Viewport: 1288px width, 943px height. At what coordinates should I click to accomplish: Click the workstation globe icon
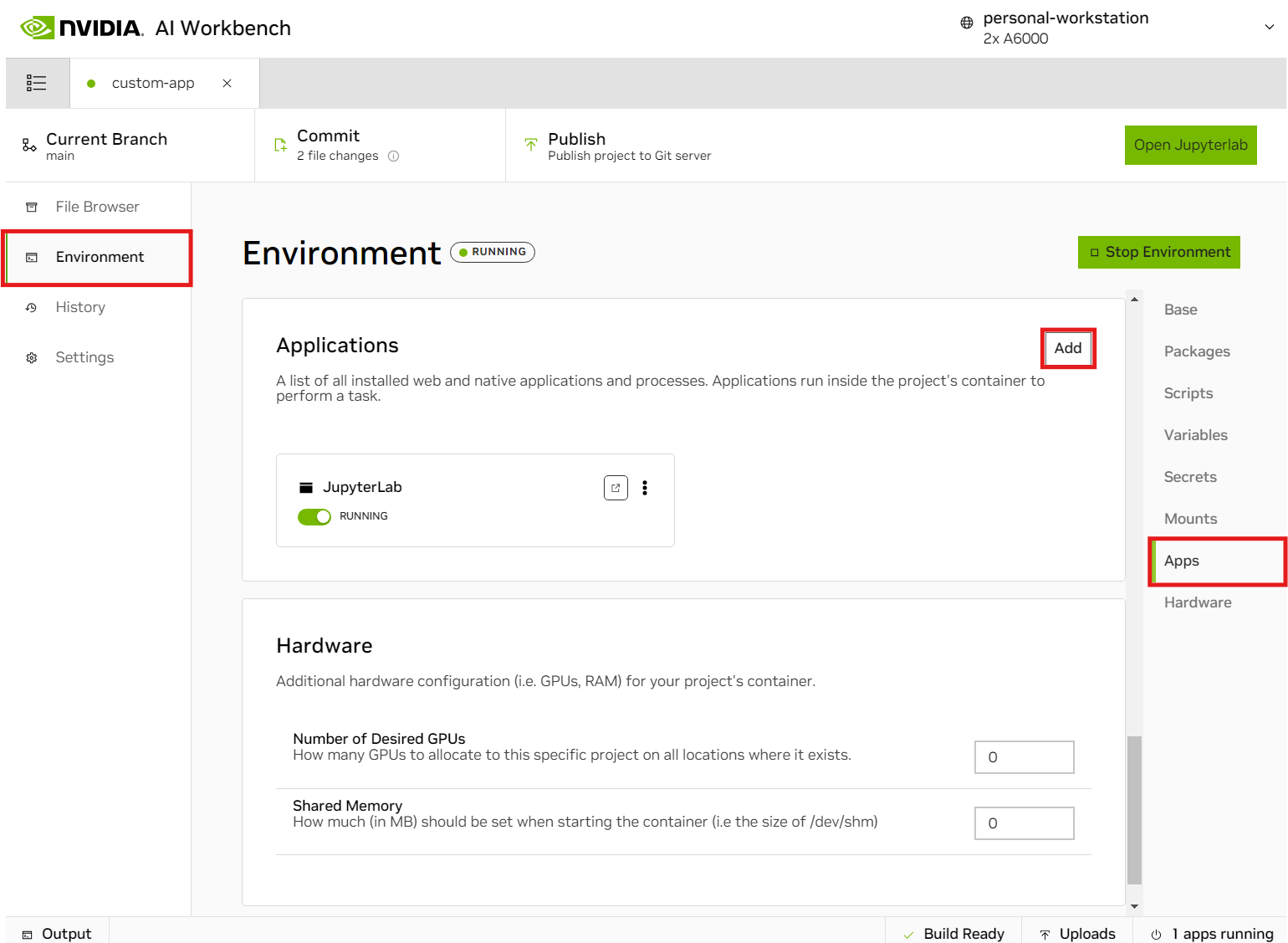tap(967, 23)
